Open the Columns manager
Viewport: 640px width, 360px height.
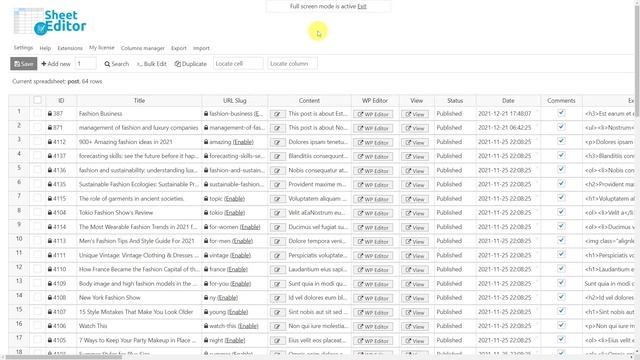[142, 48]
